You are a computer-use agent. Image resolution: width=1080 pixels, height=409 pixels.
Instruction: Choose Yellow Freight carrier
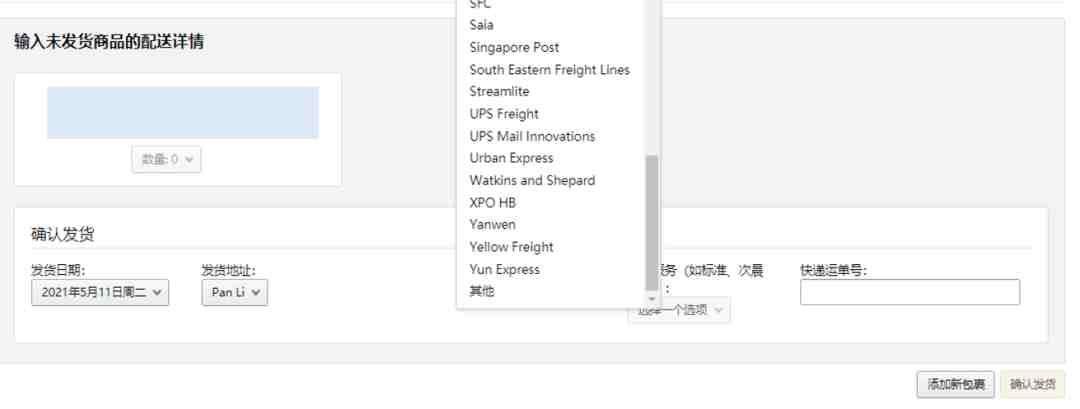[x=511, y=247]
